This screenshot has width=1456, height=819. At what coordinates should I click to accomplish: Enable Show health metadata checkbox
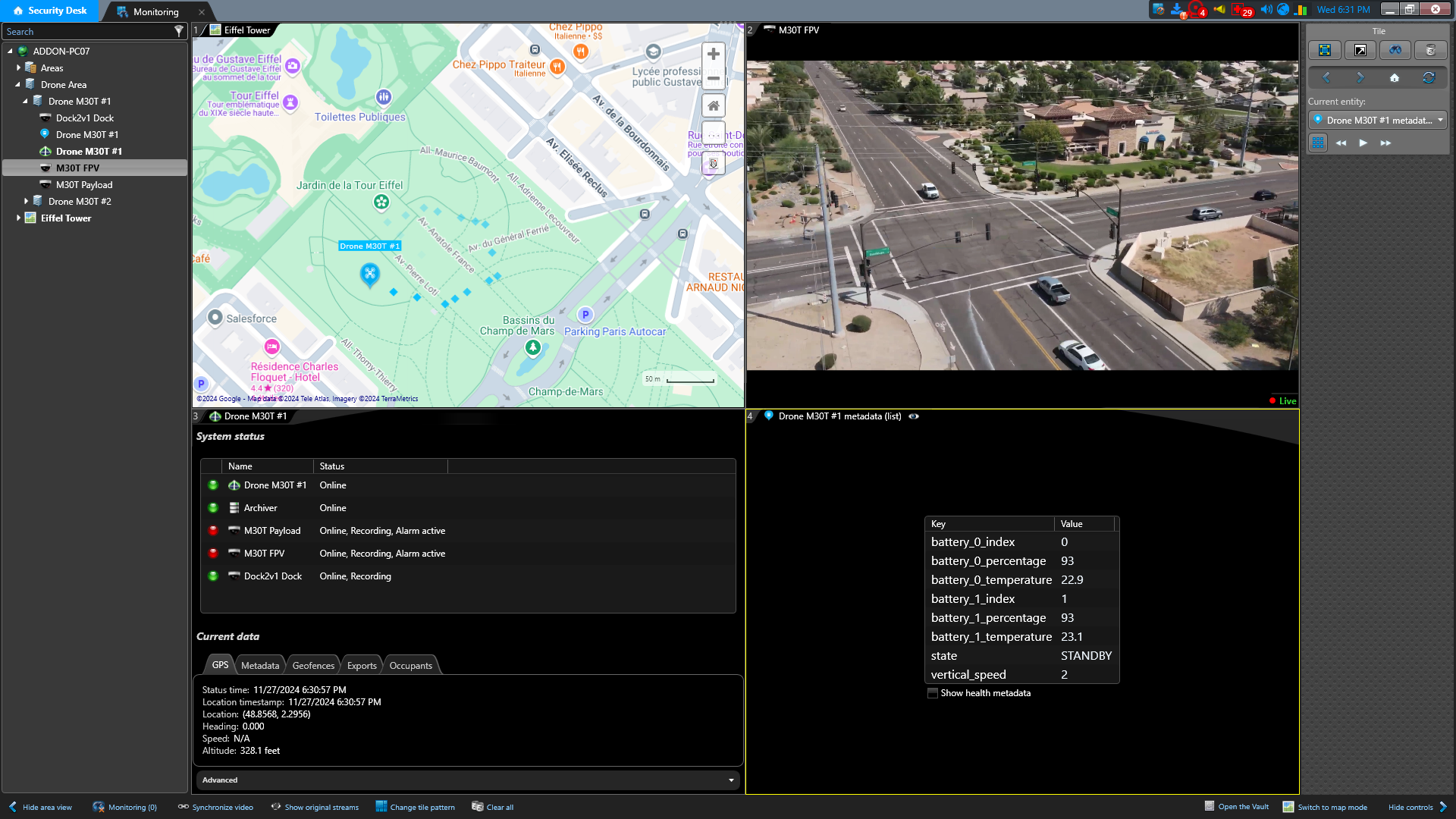tap(933, 693)
